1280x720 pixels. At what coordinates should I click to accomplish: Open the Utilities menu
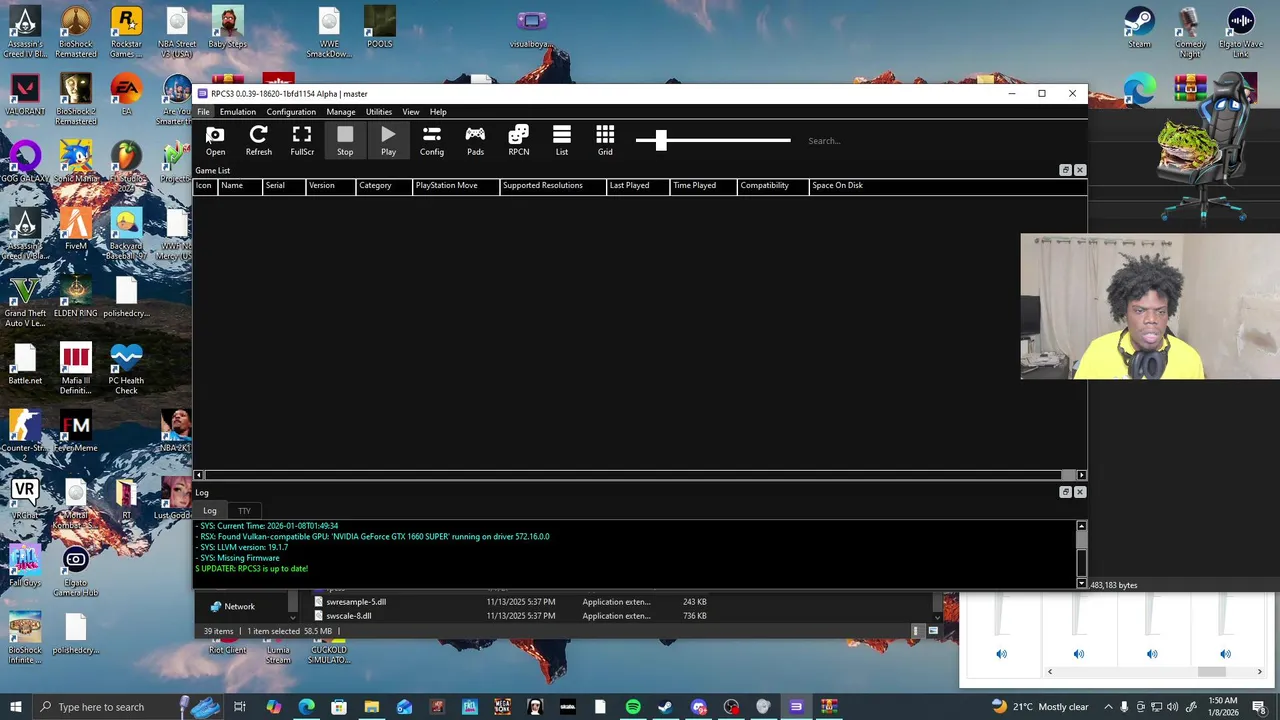pyautogui.click(x=379, y=112)
